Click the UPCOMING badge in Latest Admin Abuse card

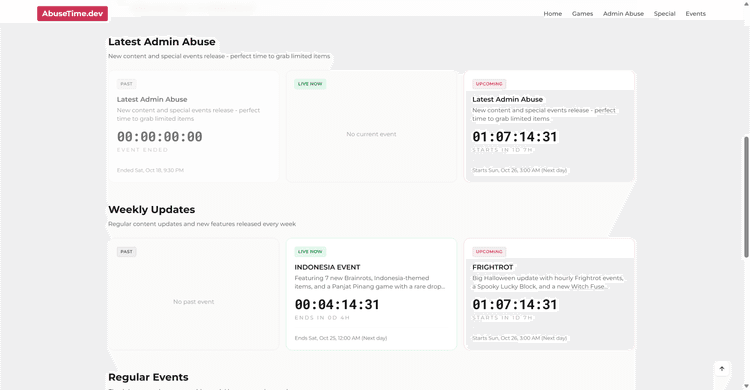[489, 84]
